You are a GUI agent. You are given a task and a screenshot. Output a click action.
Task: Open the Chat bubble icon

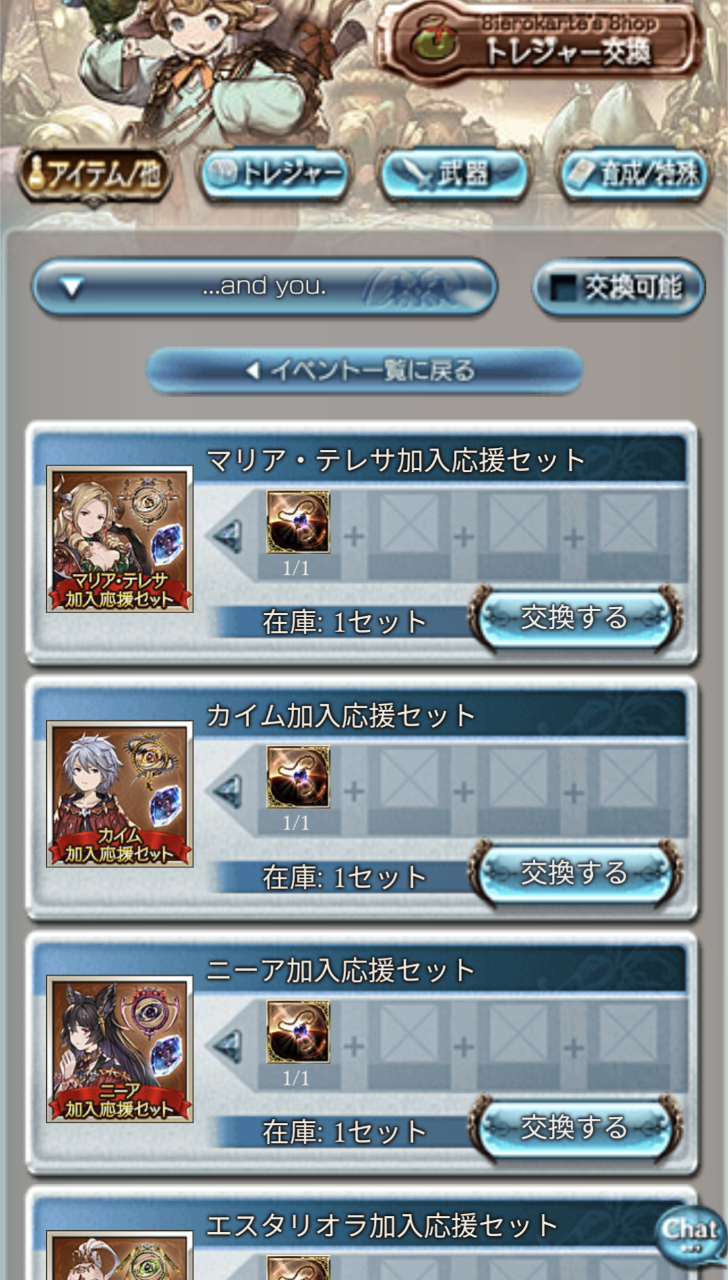690,1233
